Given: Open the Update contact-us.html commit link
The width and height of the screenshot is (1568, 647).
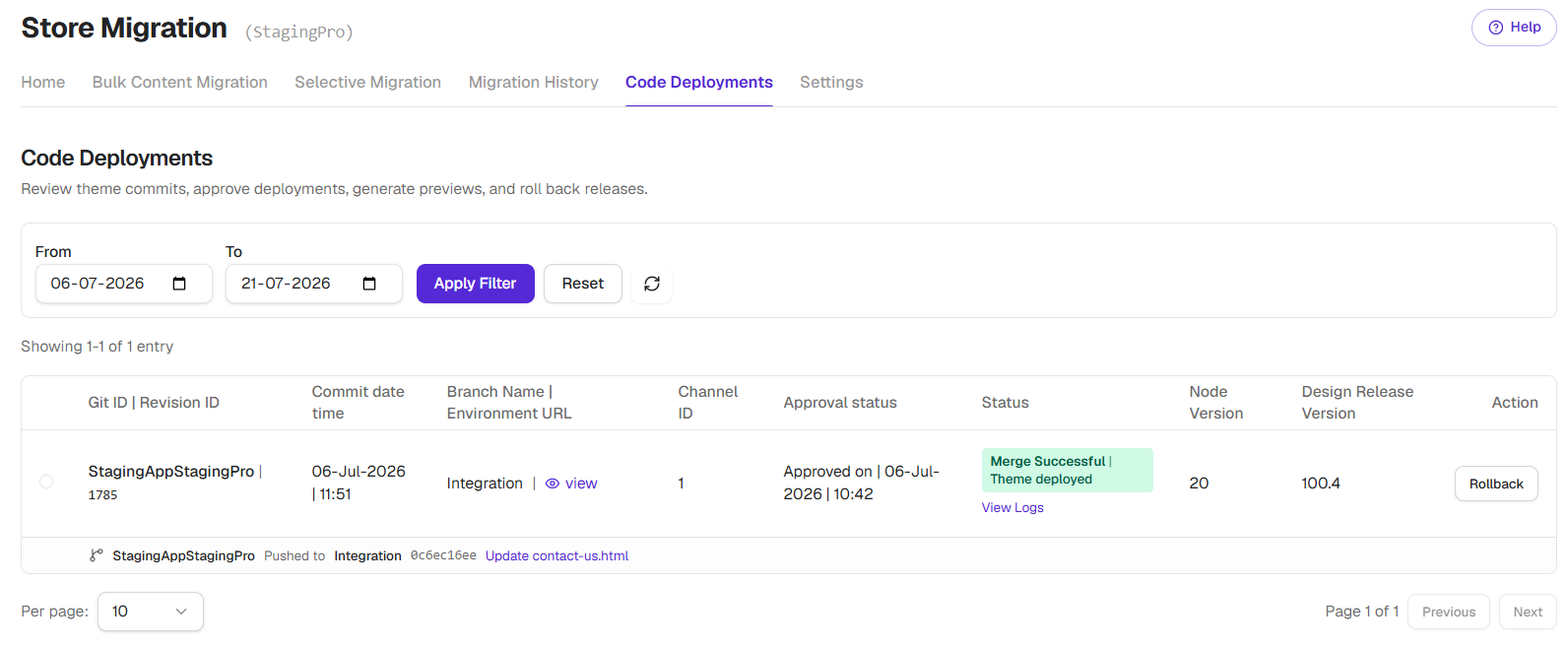Looking at the screenshot, I should (x=556, y=555).
